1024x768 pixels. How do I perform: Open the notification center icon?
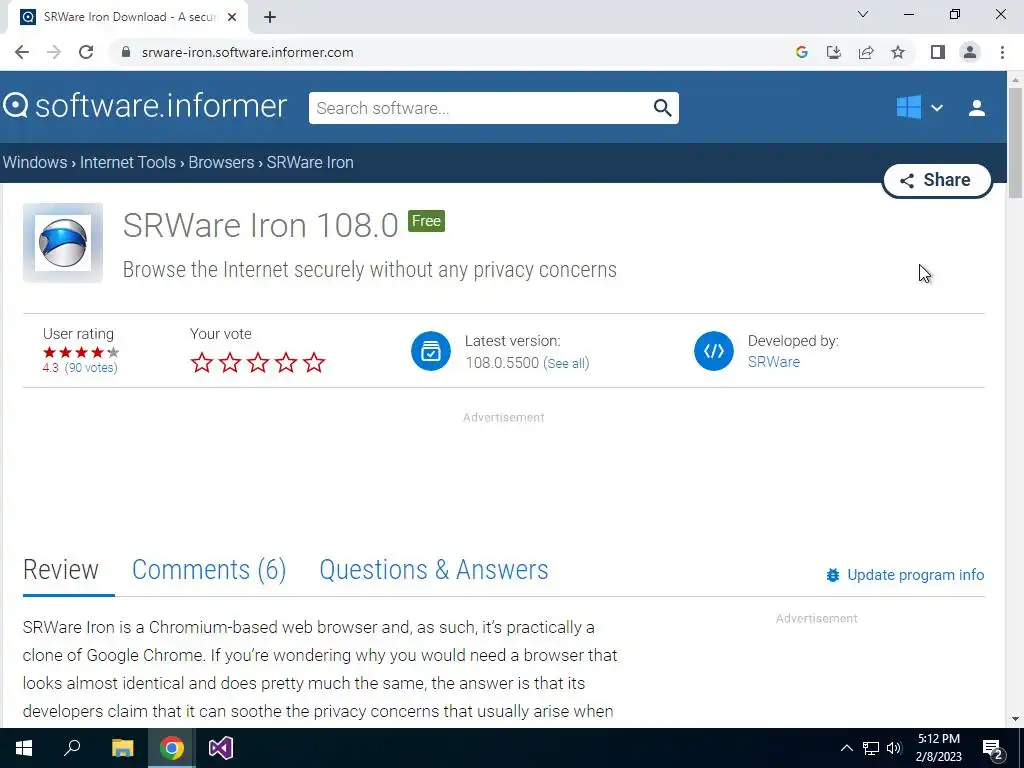(x=993, y=749)
